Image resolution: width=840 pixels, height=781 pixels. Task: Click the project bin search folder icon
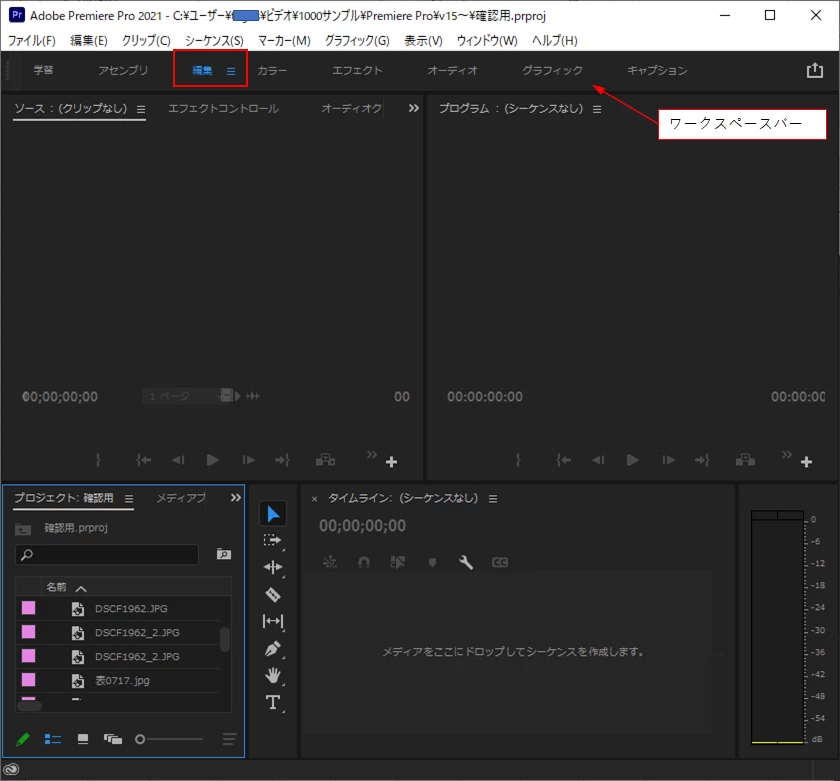(224, 554)
